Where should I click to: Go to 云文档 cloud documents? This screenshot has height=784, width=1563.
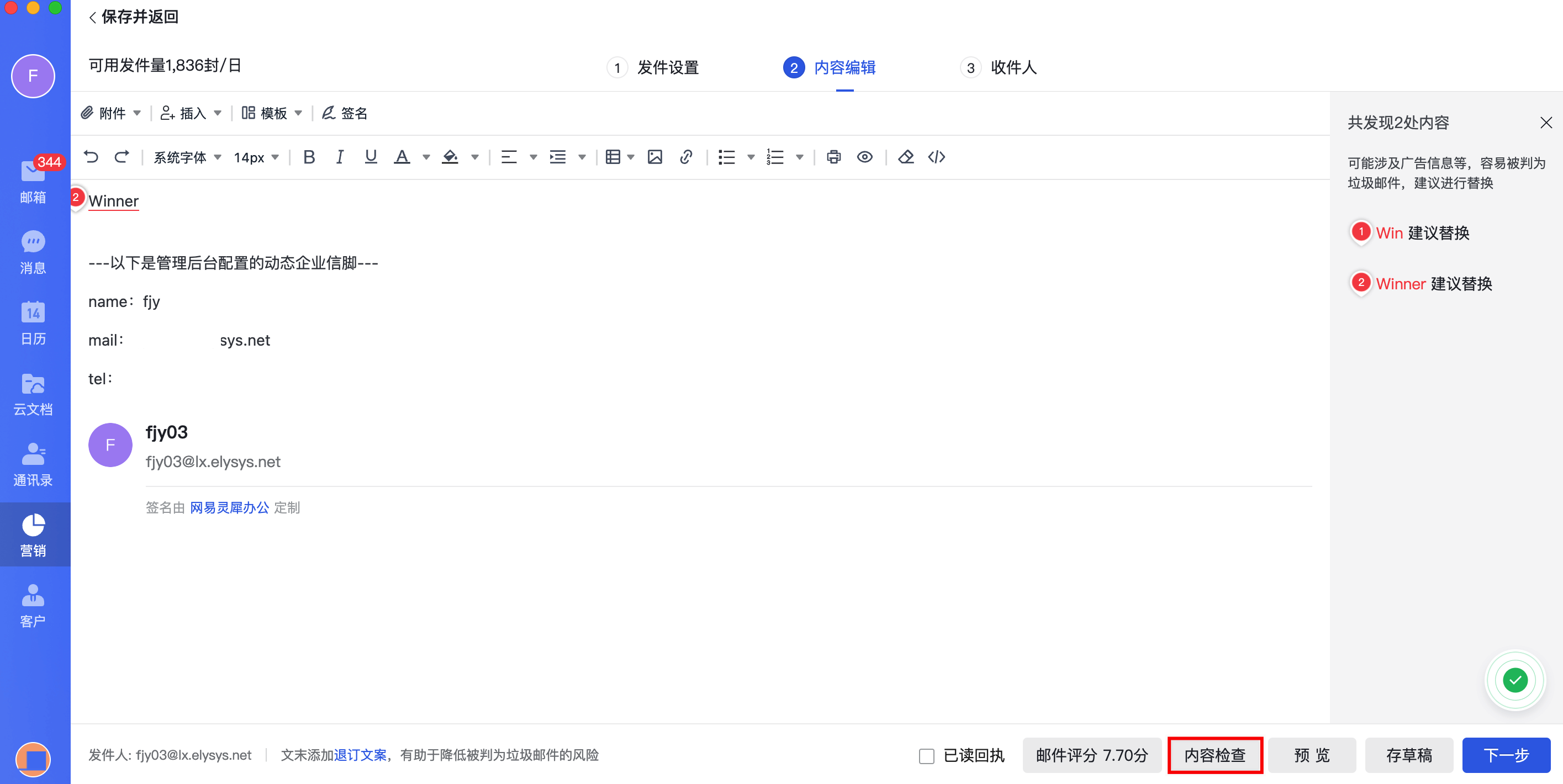coord(33,394)
